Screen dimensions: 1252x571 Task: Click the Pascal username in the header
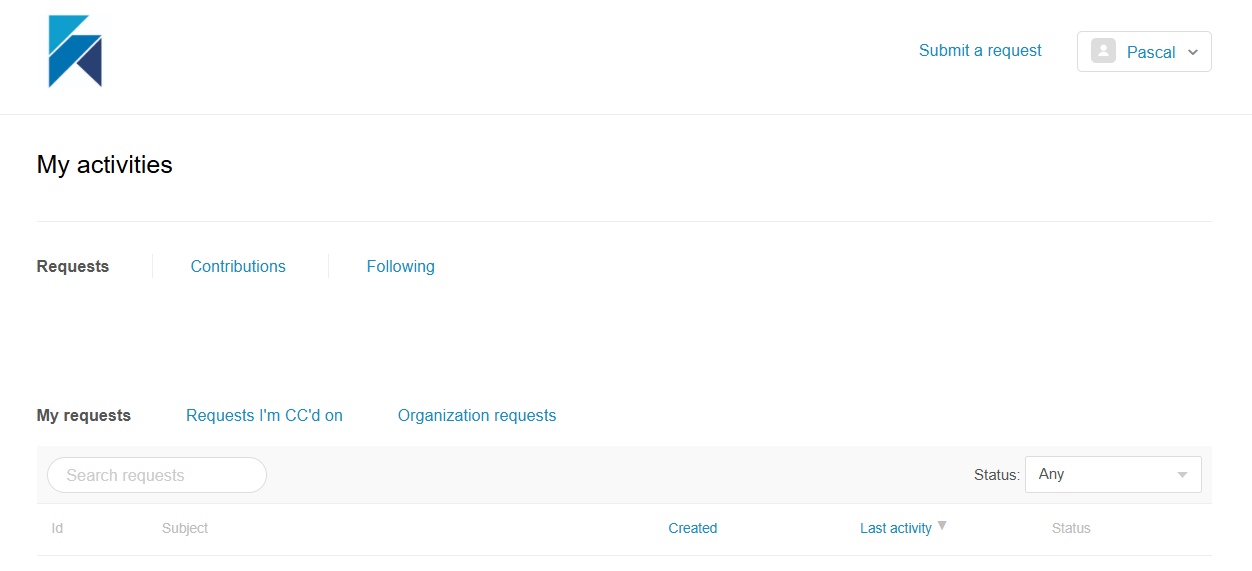click(1151, 53)
